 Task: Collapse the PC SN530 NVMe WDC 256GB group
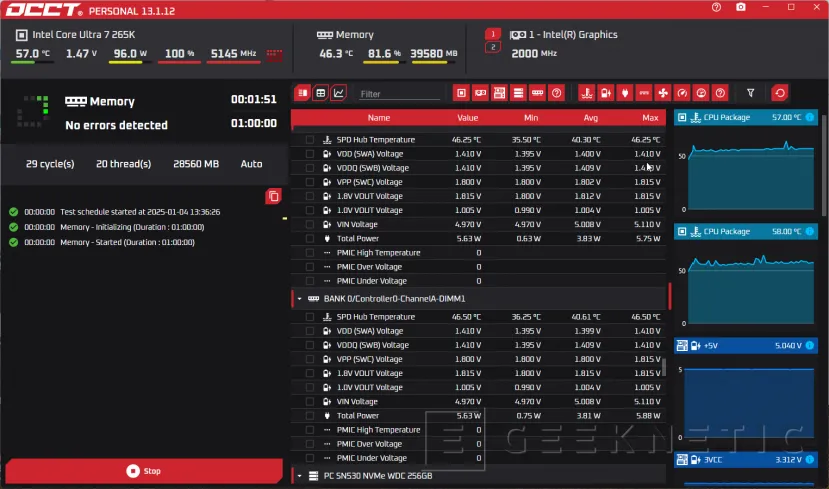(299, 476)
